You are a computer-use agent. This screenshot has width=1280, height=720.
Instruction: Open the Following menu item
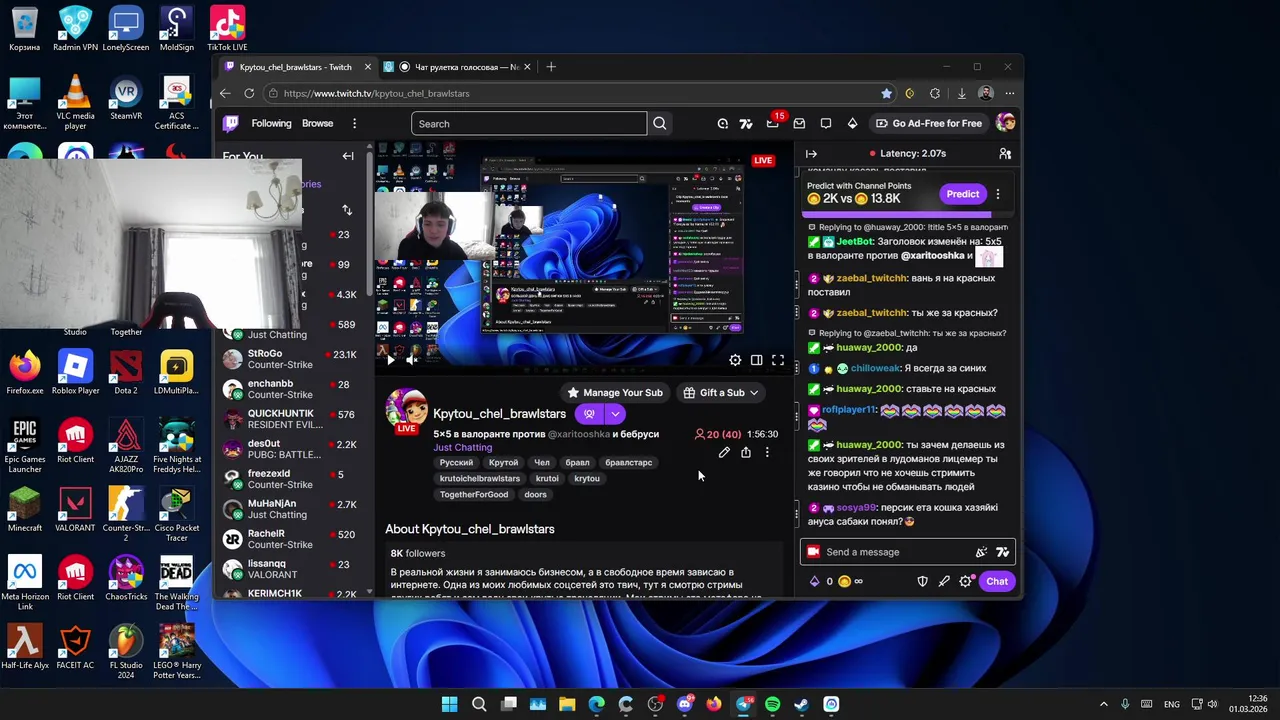pyautogui.click(x=271, y=123)
